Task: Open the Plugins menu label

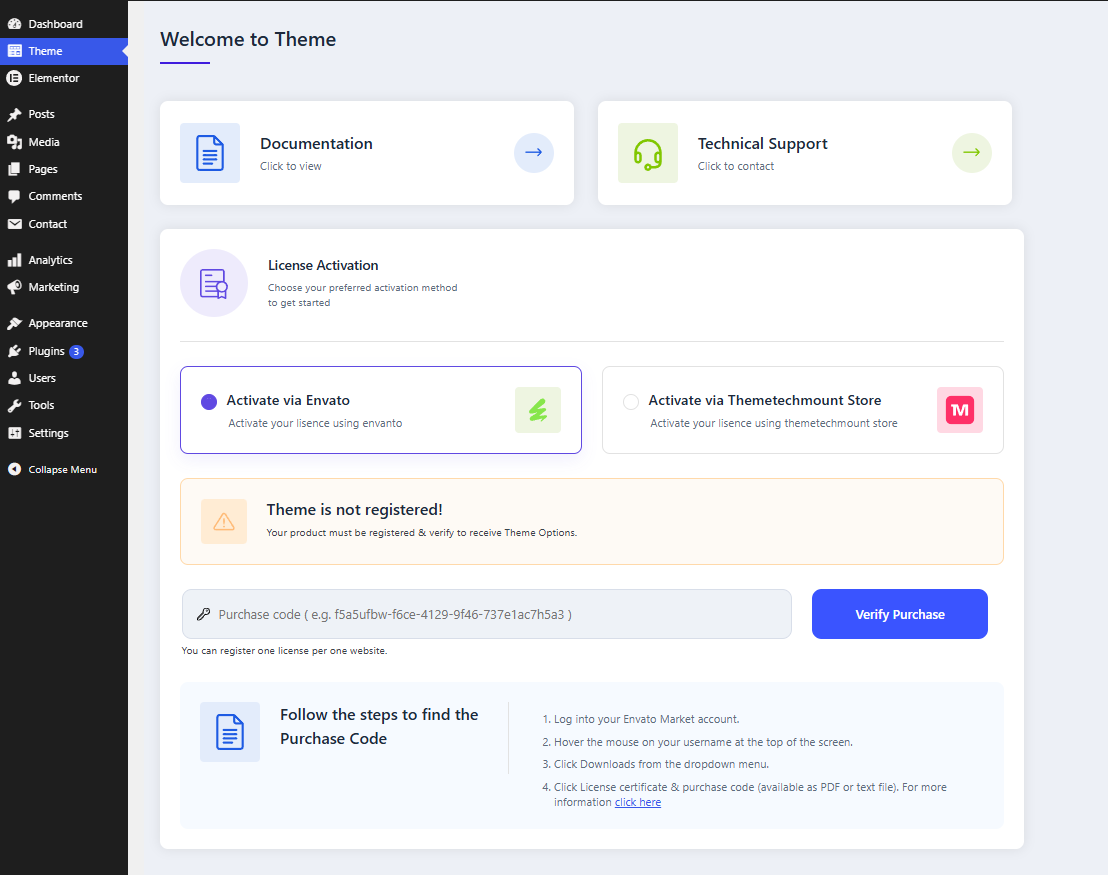Action: pyautogui.click(x=47, y=351)
